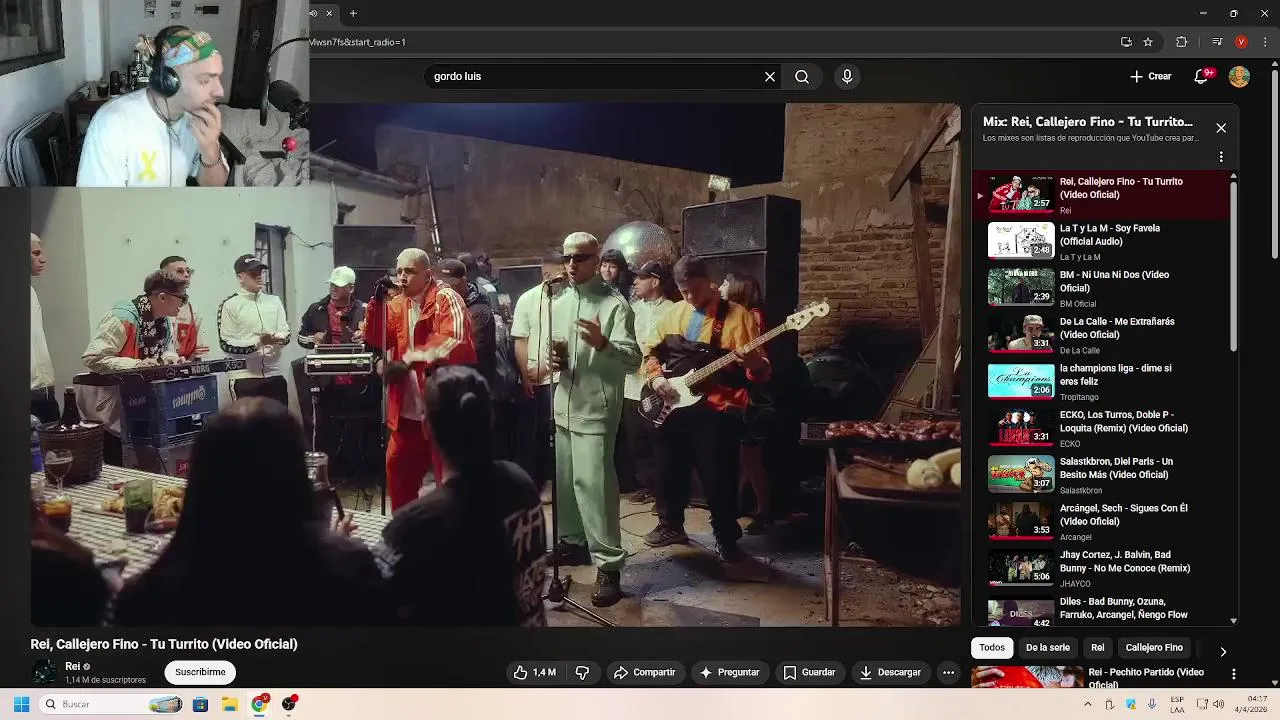Dislike the video

[x=582, y=673]
